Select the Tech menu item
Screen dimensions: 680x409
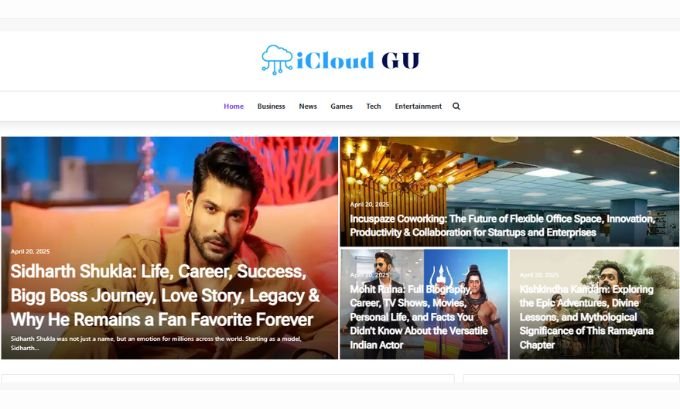click(373, 106)
